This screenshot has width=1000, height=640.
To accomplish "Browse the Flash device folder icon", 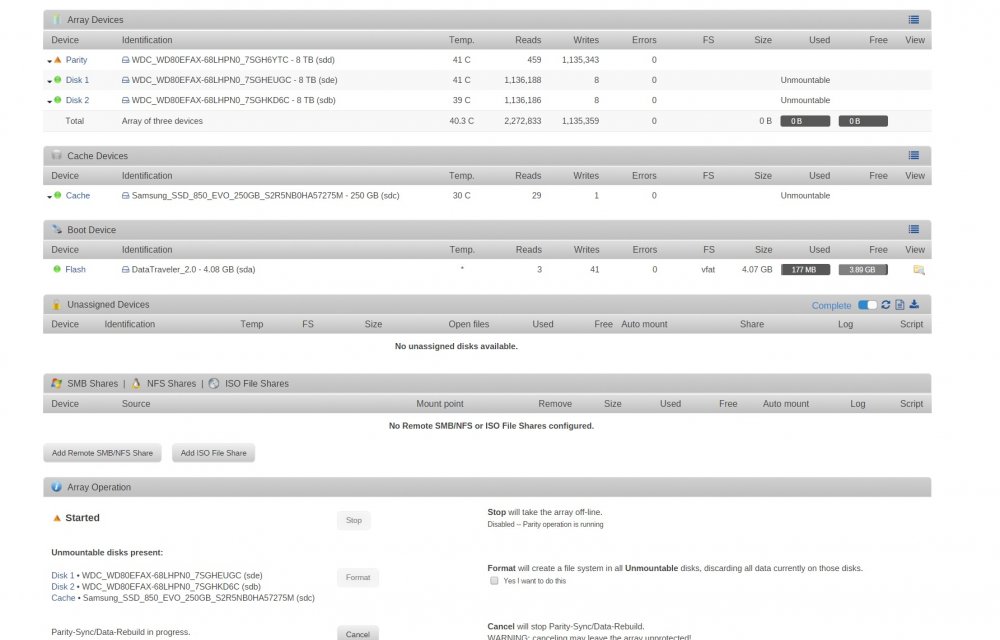I will [918, 270].
